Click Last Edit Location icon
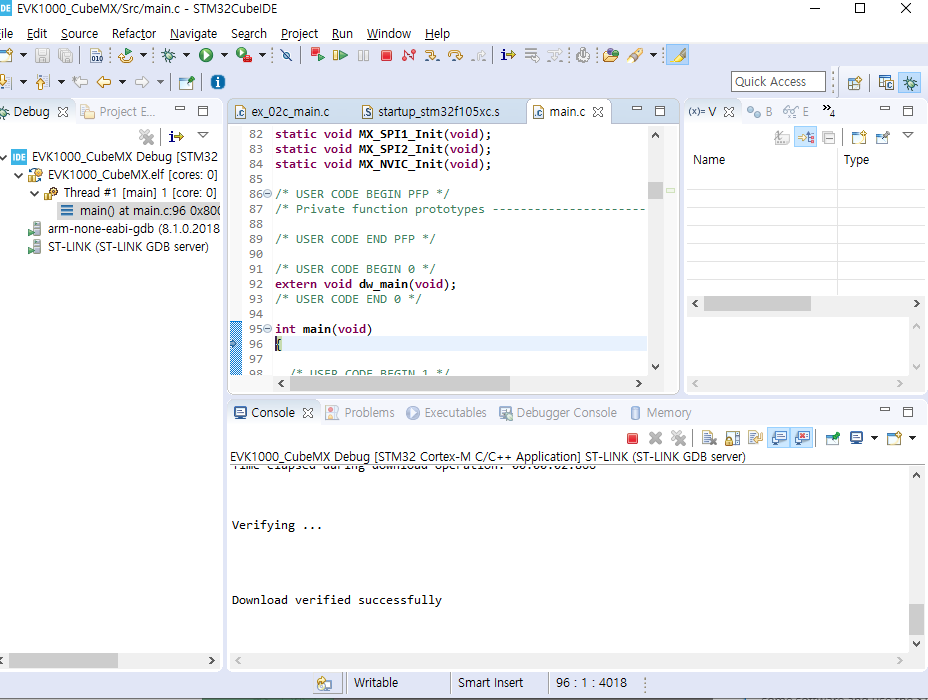Screen dimensions: 928x700 click(x=80, y=82)
